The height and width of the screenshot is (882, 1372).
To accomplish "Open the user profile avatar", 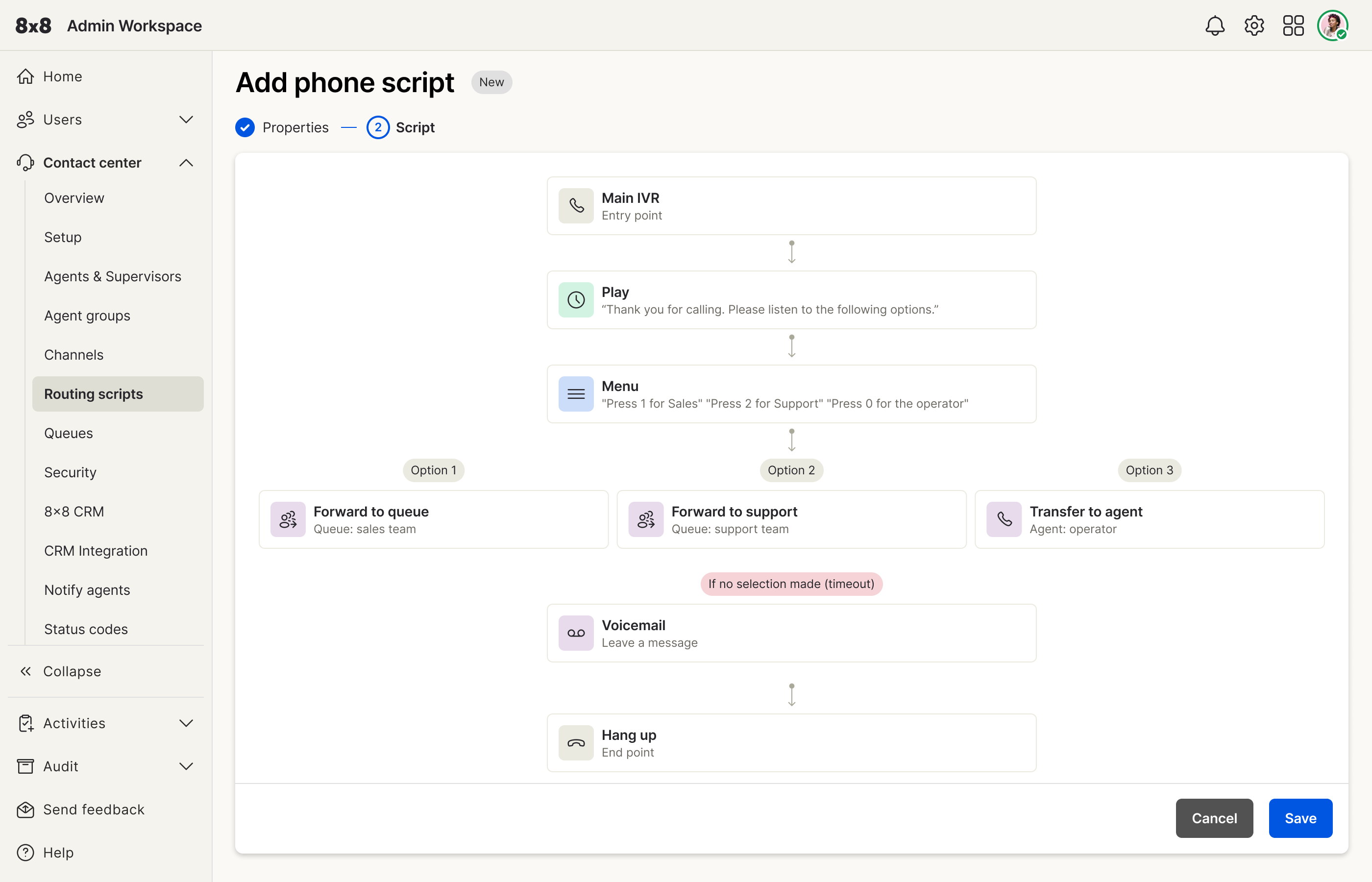I will [x=1332, y=26].
